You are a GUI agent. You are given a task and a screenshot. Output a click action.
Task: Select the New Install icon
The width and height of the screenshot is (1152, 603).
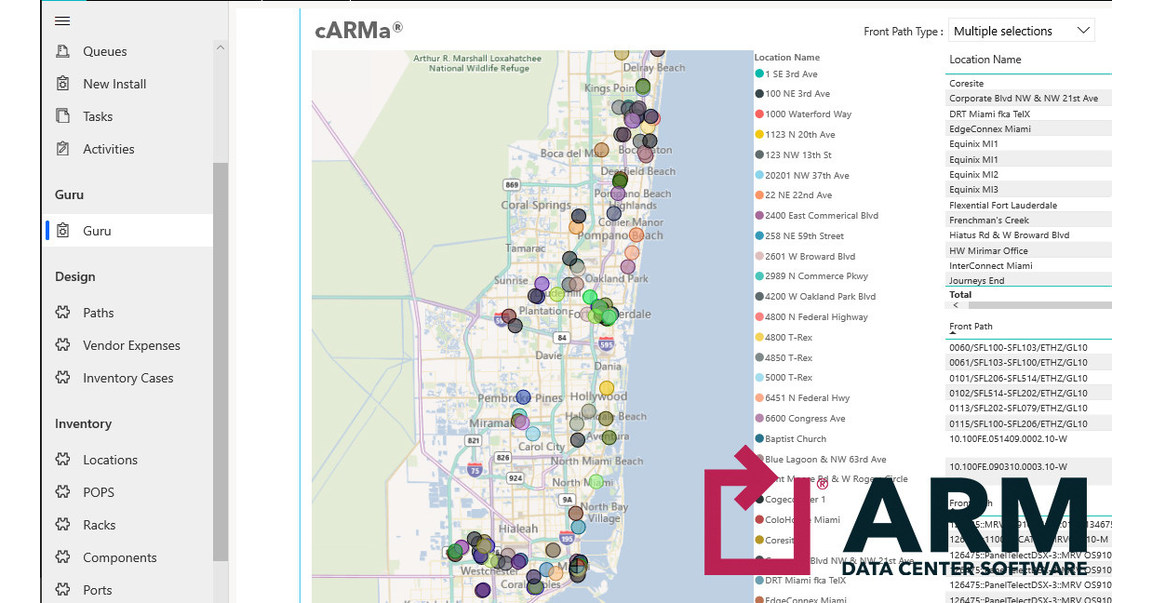tap(61, 83)
